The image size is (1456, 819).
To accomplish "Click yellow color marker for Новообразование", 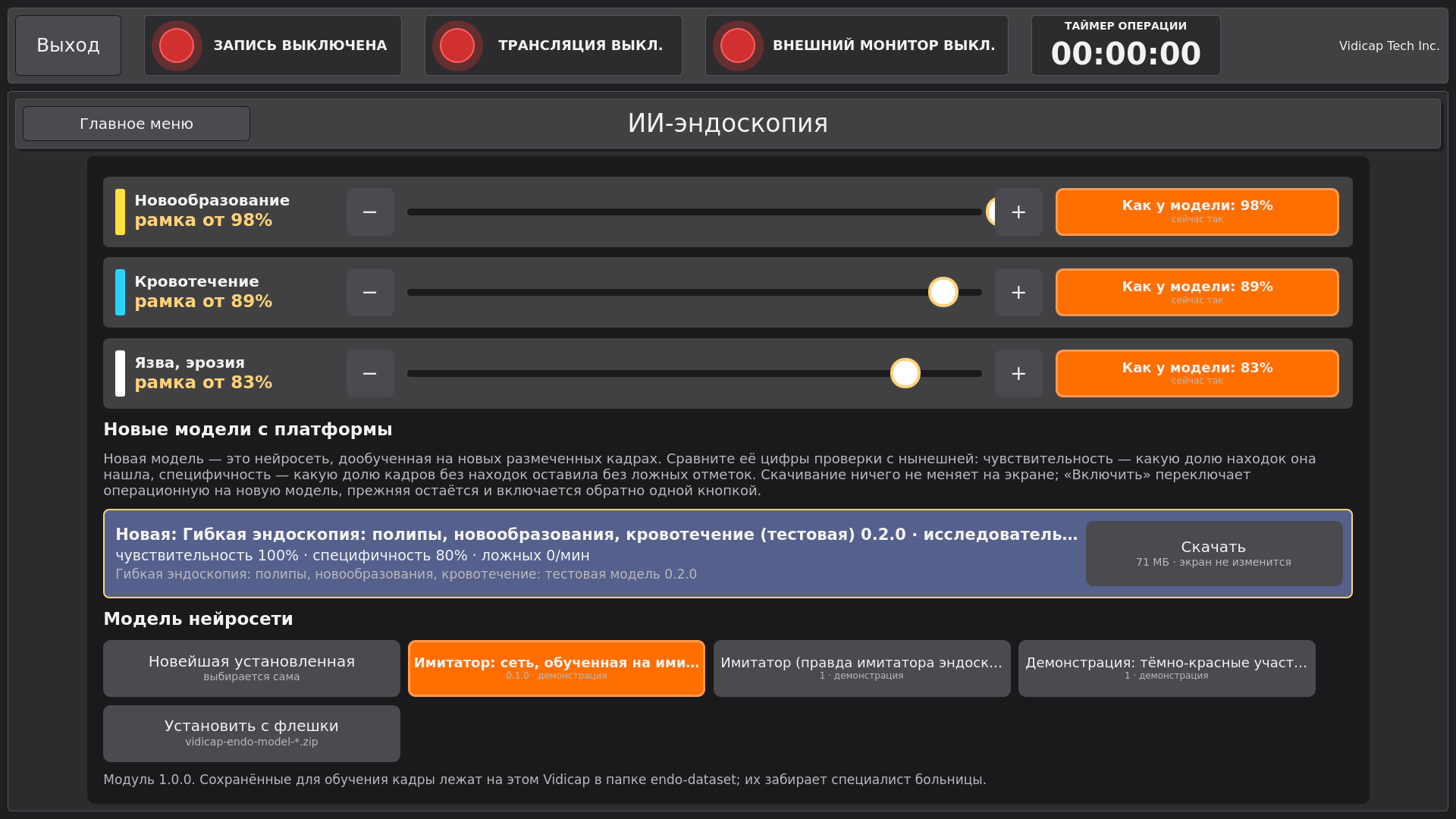I will pyautogui.click(x=120, y=212).
